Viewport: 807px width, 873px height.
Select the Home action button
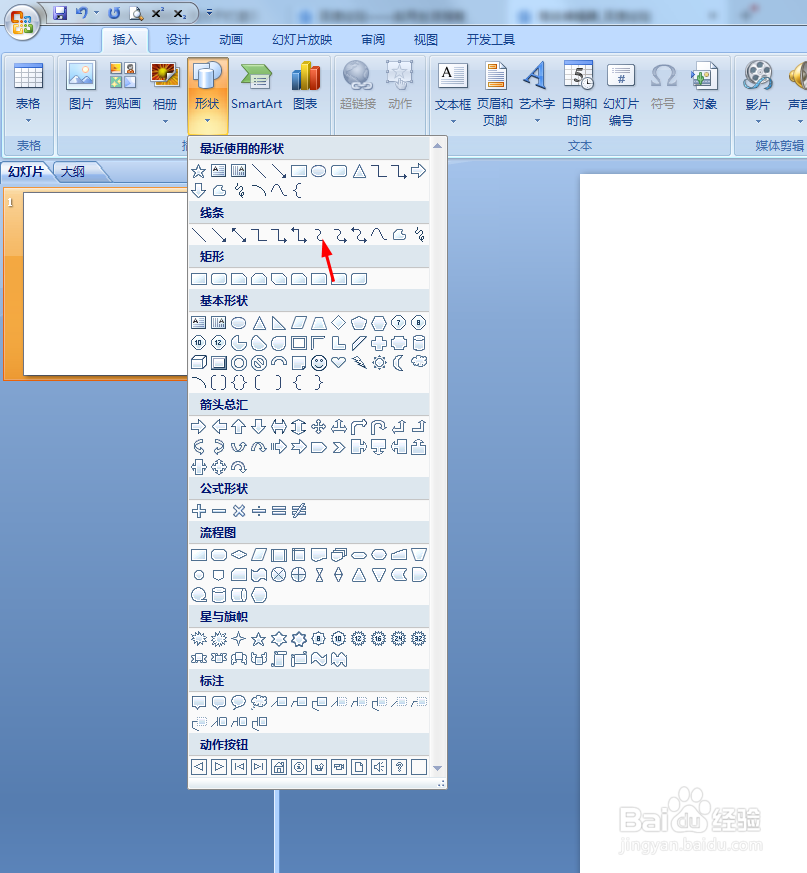coord(278,767)
